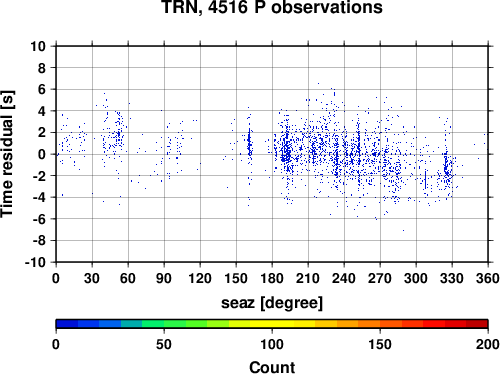
Task: Click the yellow section of colorbar near 100
Action: tap(272, 324)
